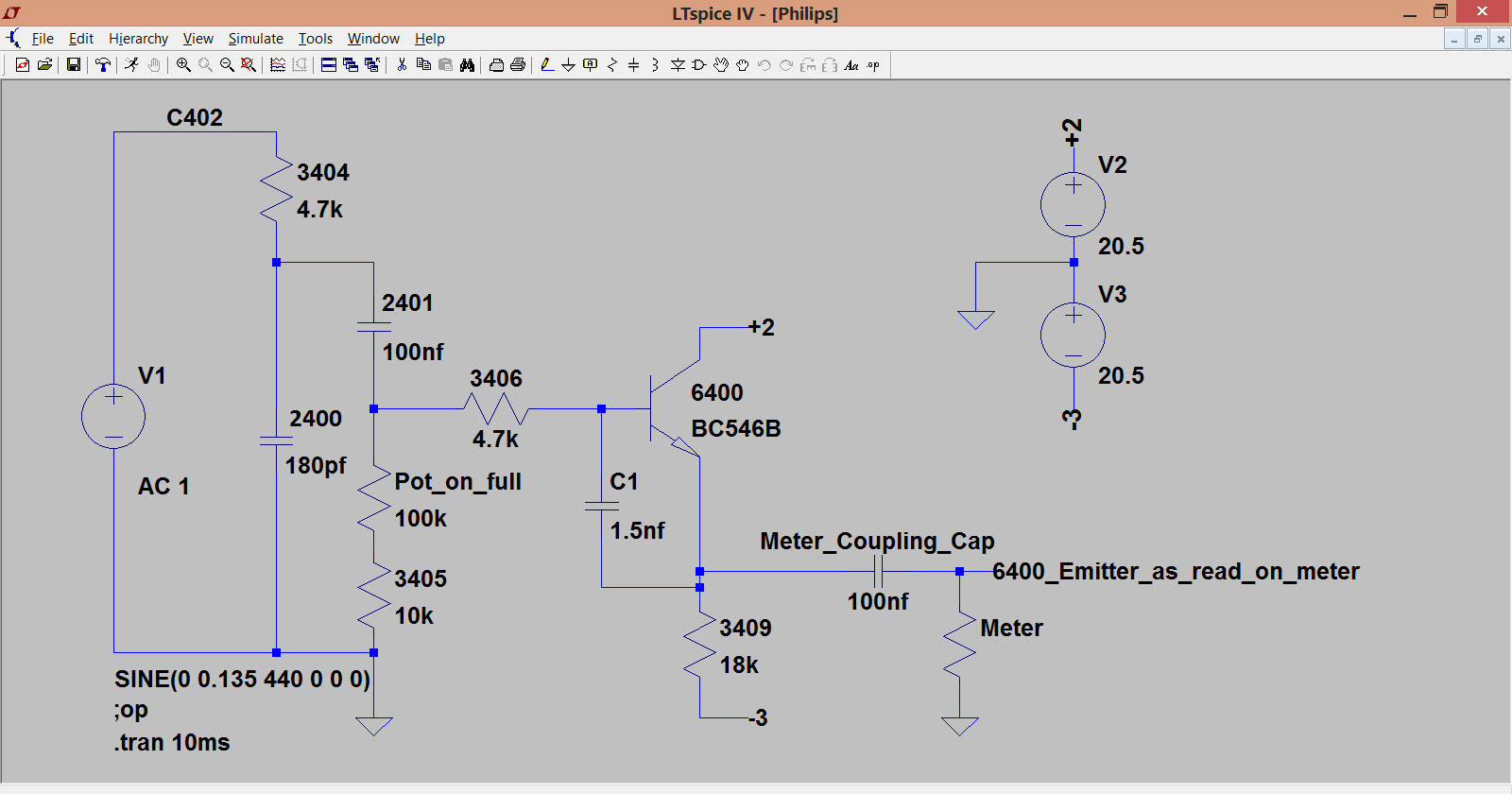Click the Paste clipboard icon
The width and height of the screenshot is (1512, 794).
tap(445, 65)
